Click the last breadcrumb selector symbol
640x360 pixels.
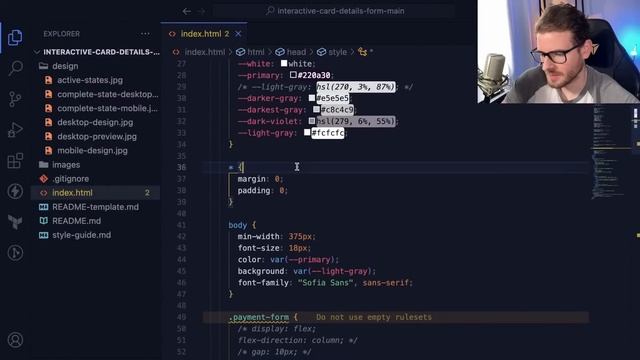(365, 52)
